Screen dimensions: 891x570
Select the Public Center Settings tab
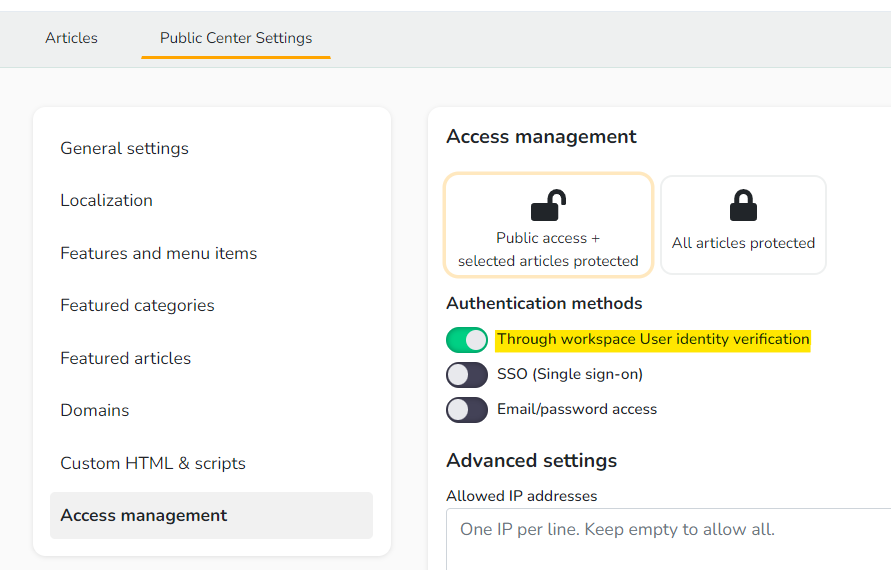[236, 38]
